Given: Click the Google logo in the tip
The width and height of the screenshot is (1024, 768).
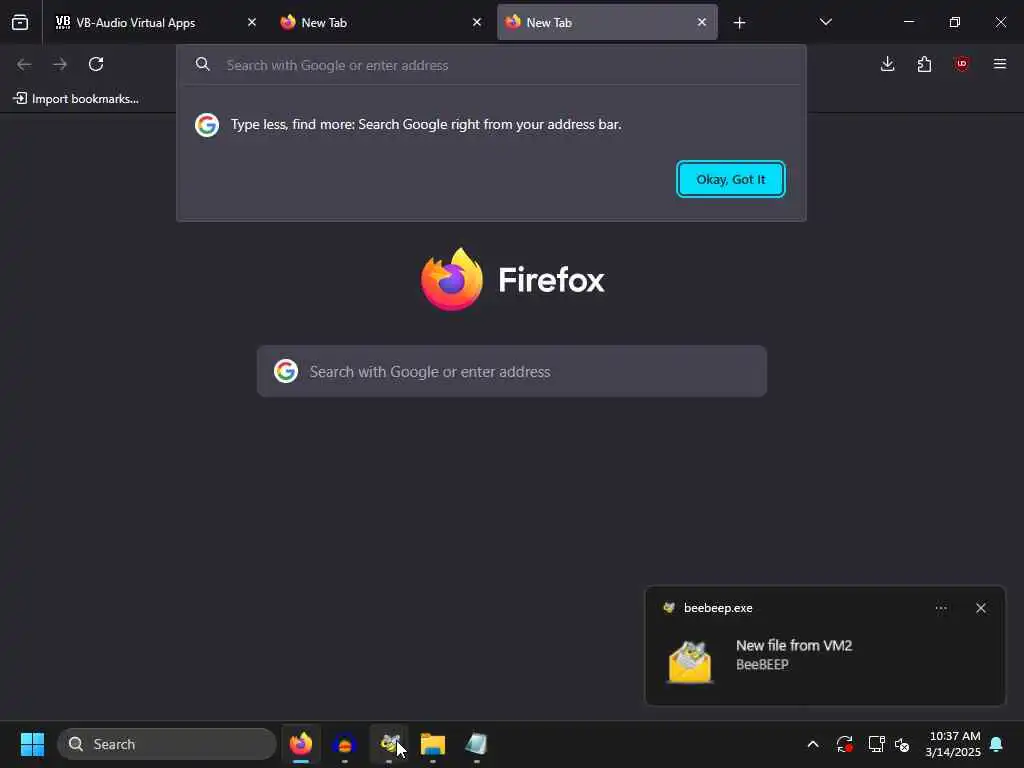Looking at the screenshot, I should [x=207, y=125].
